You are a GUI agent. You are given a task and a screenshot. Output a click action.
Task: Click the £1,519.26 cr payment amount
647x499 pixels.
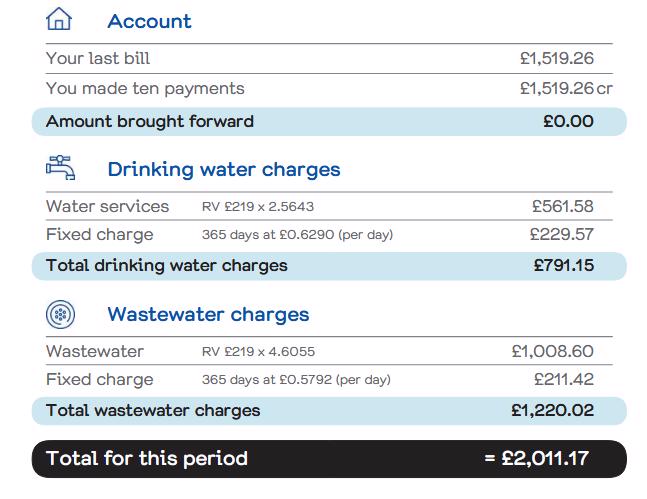(566, 89)
